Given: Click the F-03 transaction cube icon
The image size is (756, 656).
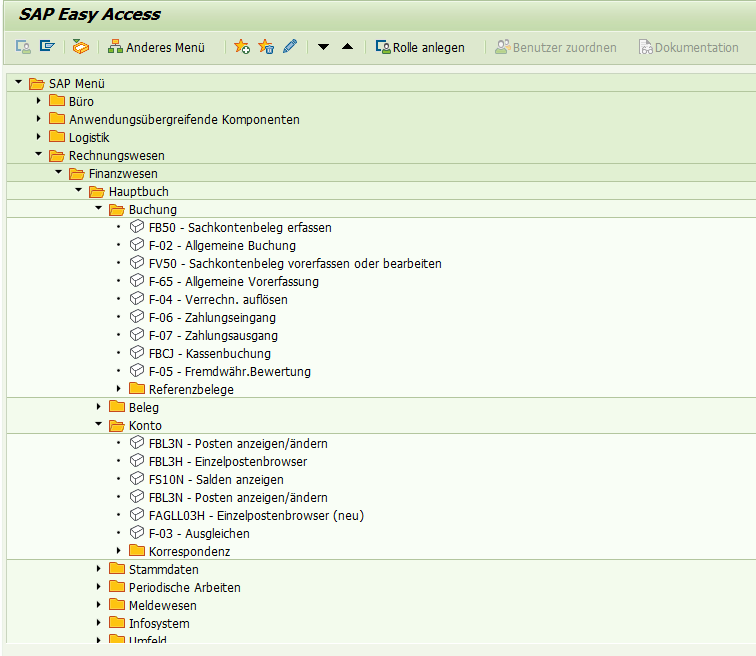Looking at the screenshot, I should tap(137, 533).
